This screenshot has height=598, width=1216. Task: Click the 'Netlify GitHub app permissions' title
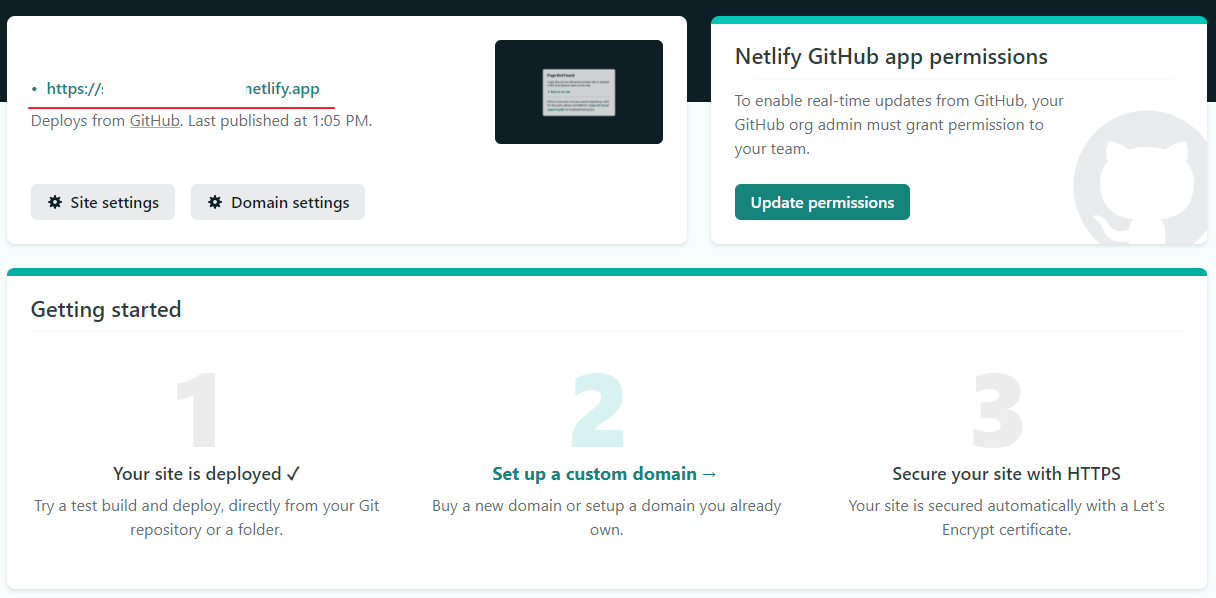(x=891, y=56)
